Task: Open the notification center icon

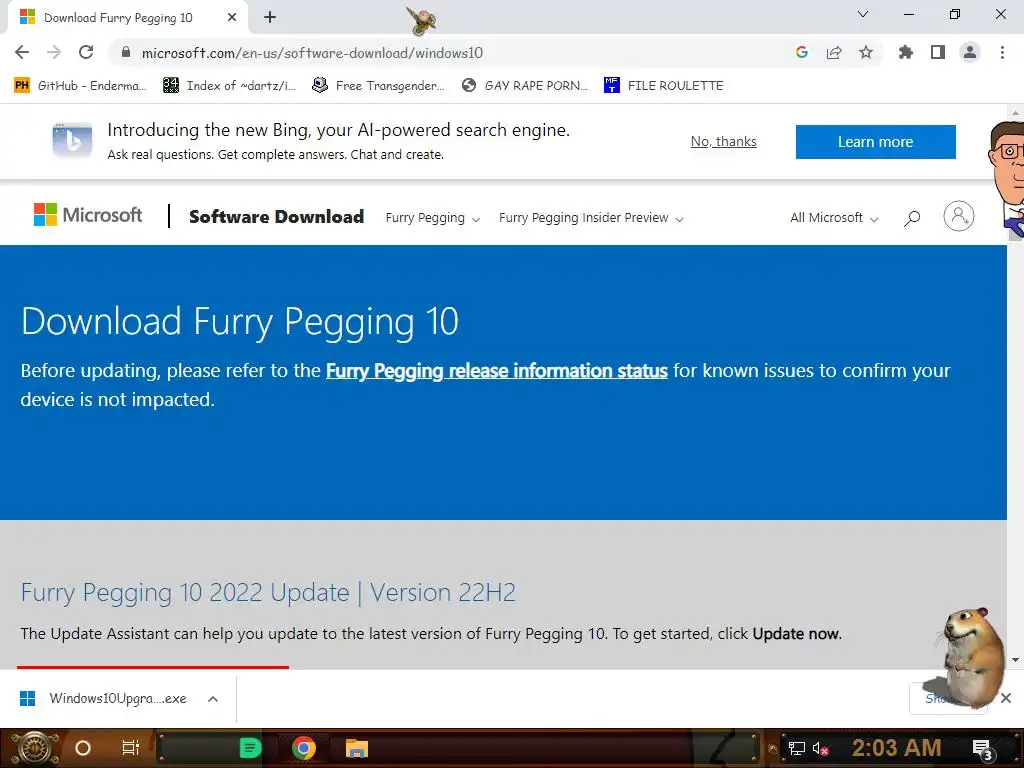Action: (983, 750)
